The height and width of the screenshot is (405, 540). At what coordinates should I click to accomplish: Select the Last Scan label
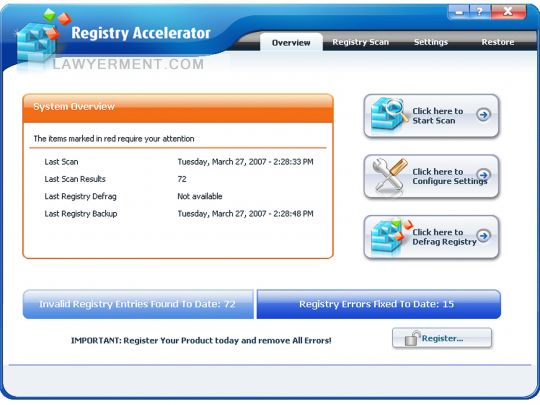click(x=61, y=162)
